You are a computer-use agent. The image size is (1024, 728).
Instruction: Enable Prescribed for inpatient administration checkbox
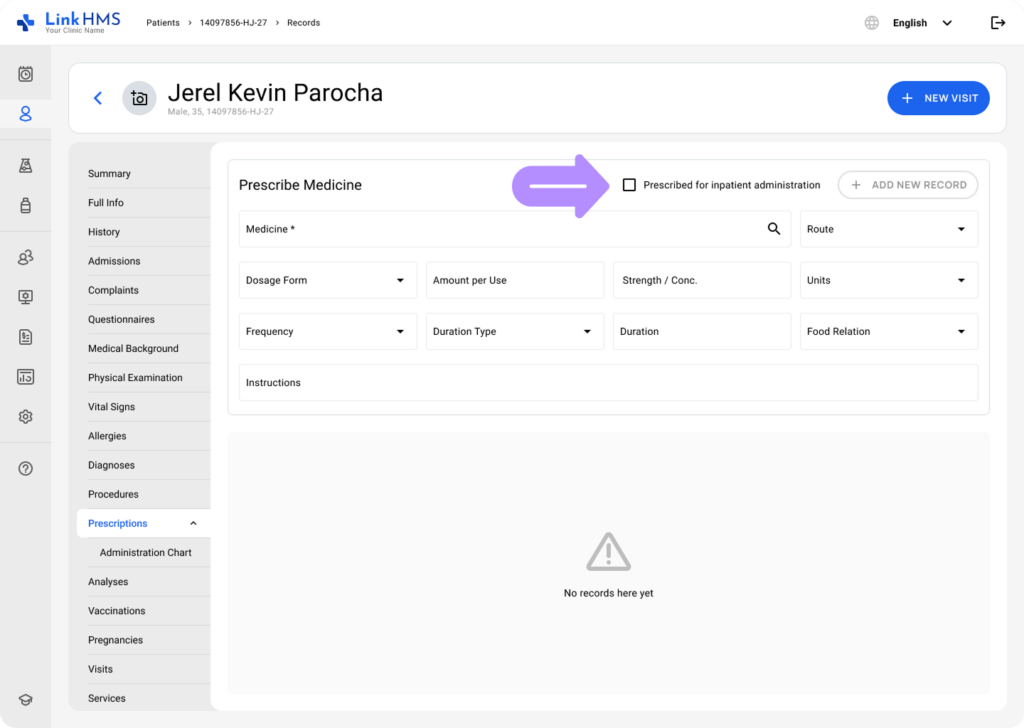[x=629, y=185]
